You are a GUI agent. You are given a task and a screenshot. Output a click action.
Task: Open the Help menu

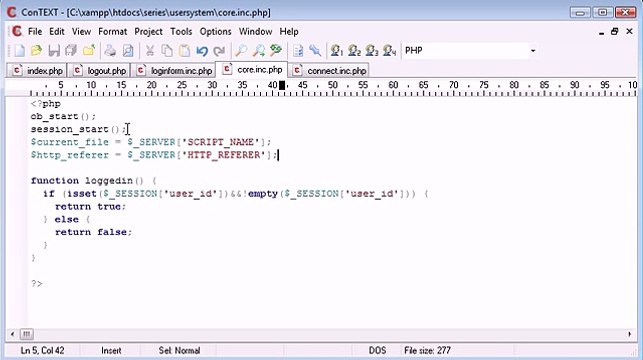click(x=289, y=32)
